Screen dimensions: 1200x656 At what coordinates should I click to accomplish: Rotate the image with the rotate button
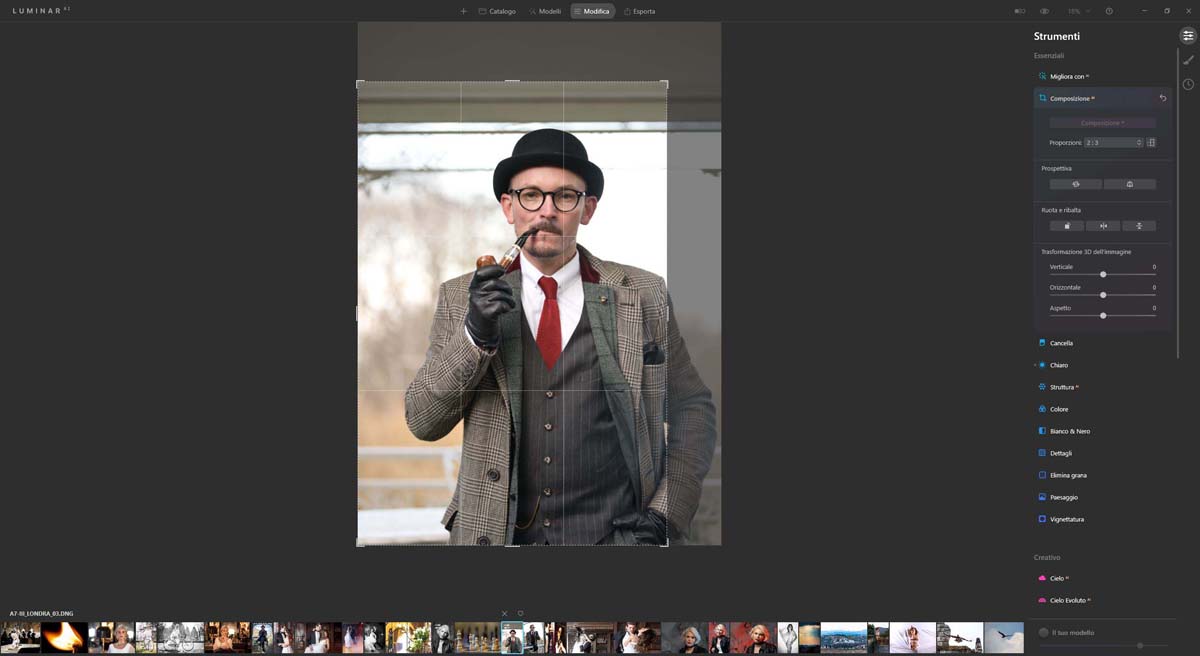click(x=1066, y=226)
